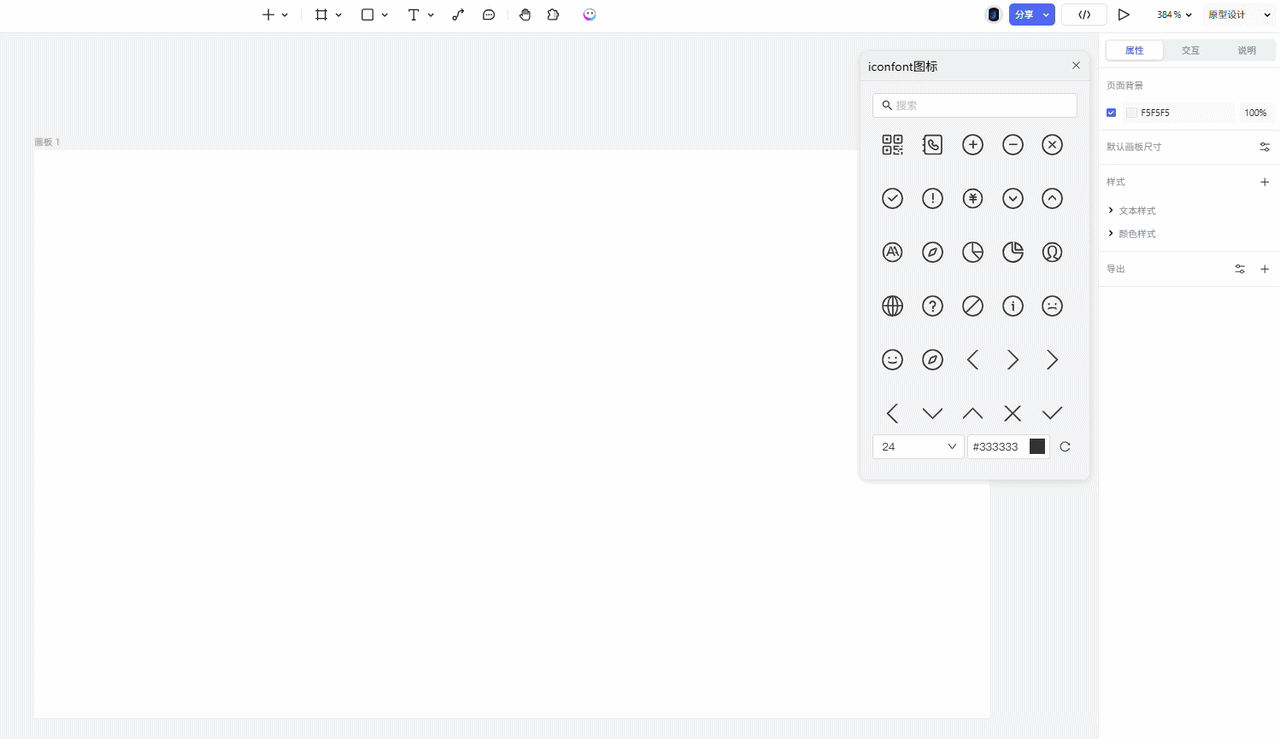
Task: Open 默认画板尺寸 settings slider icon
Action: [x=1265, y=147]
